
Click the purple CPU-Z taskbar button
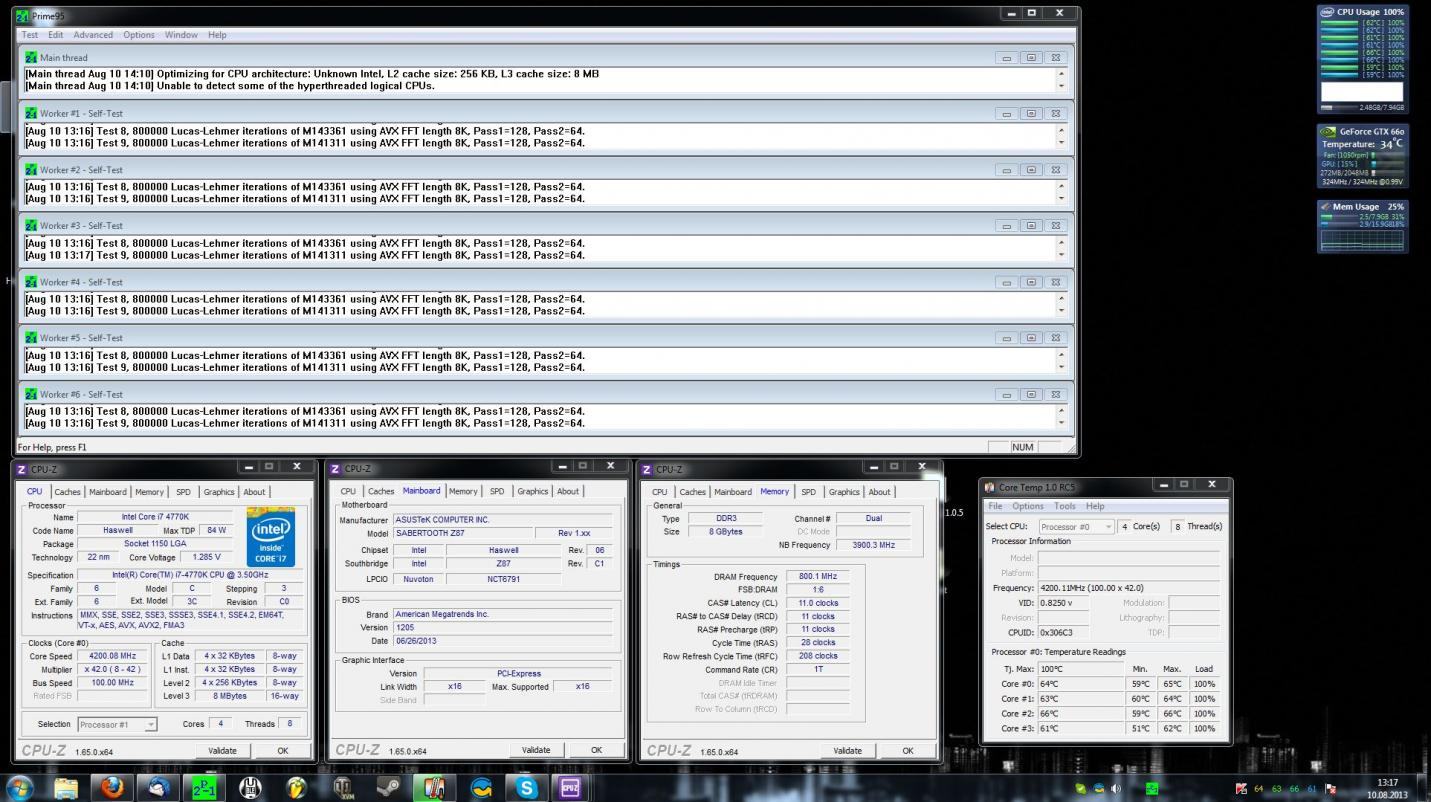[570, 788]
